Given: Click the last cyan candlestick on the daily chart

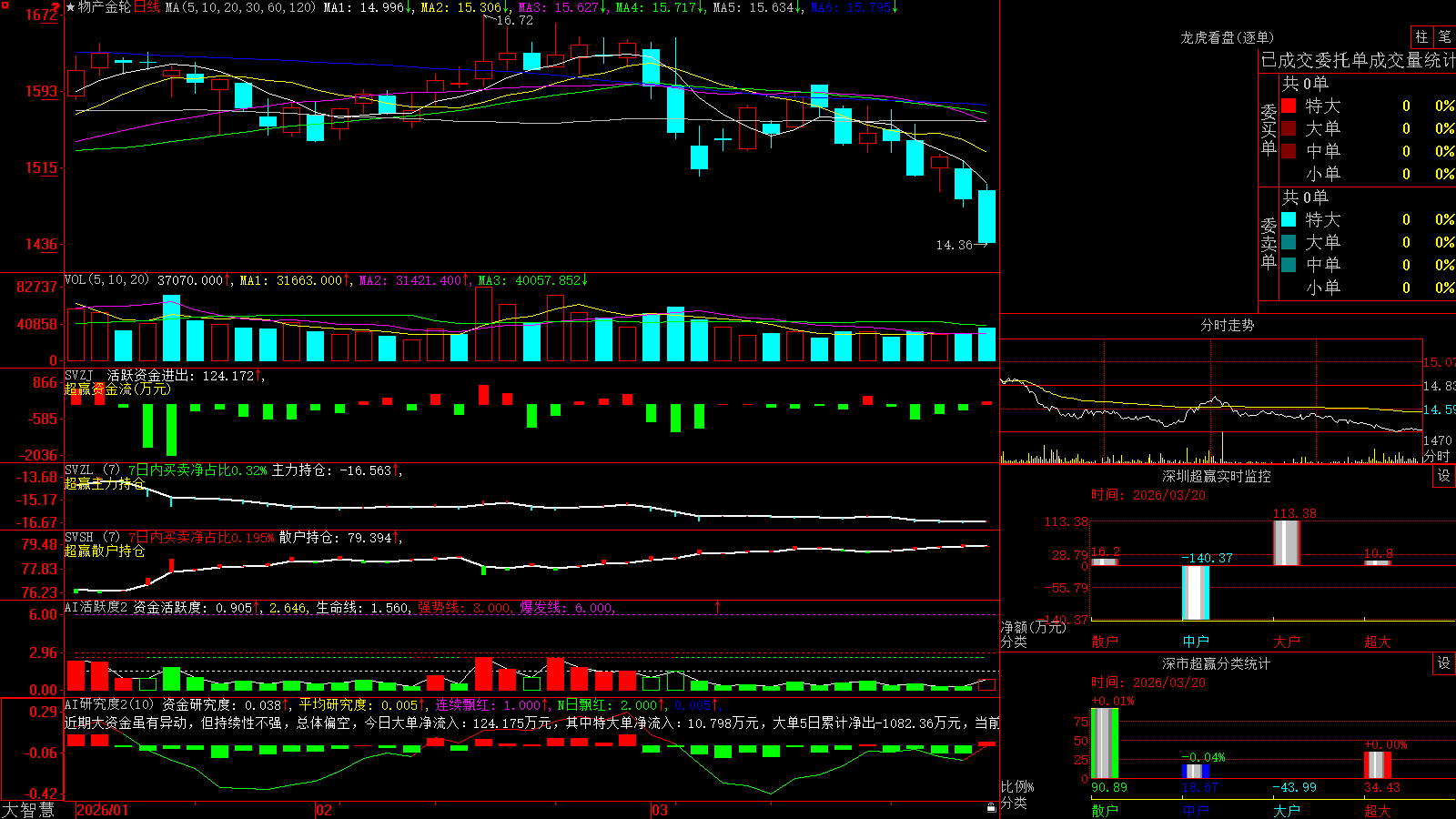Looking at the screenshot, I should pos(986,216).
